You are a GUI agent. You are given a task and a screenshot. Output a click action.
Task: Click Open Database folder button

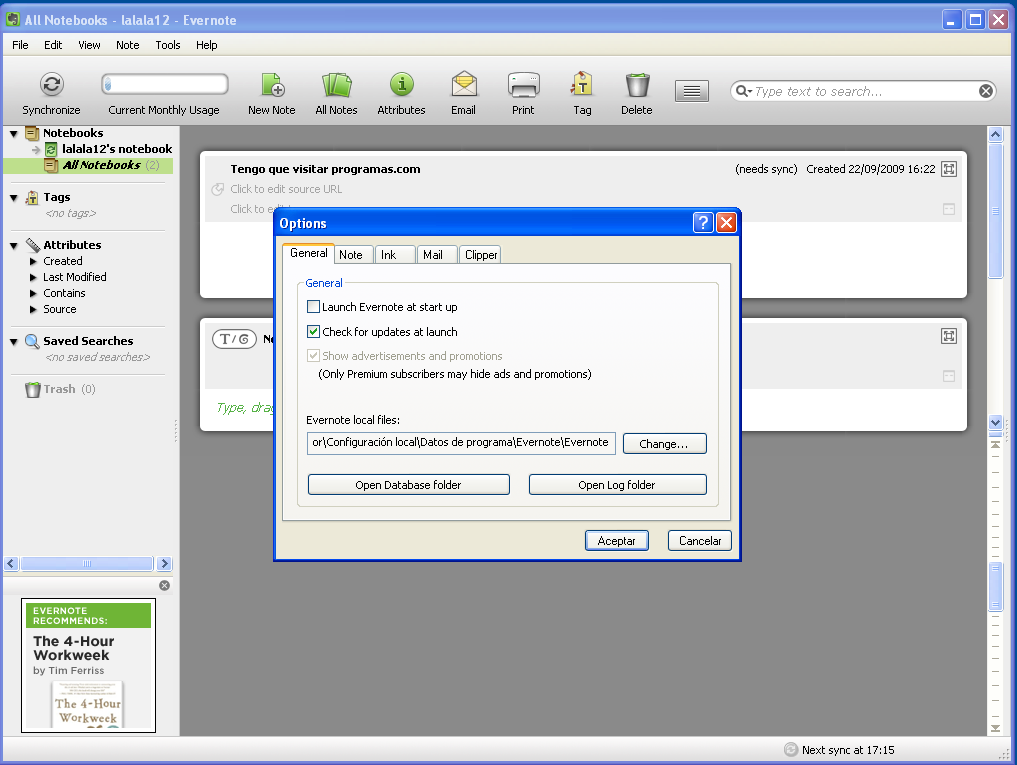click(409, 485)
